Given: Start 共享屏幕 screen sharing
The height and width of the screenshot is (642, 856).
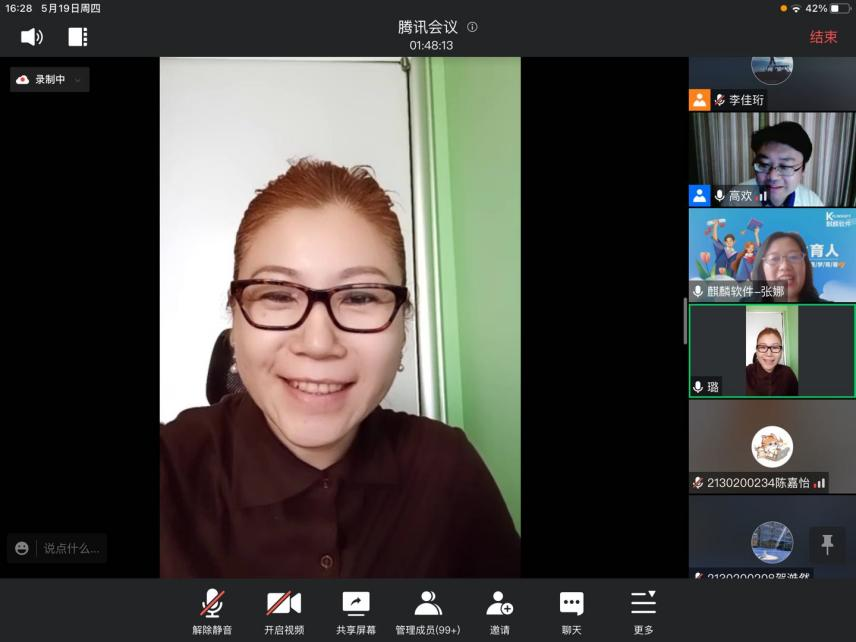Looking at the screenshot, I should tap(356, 613).
